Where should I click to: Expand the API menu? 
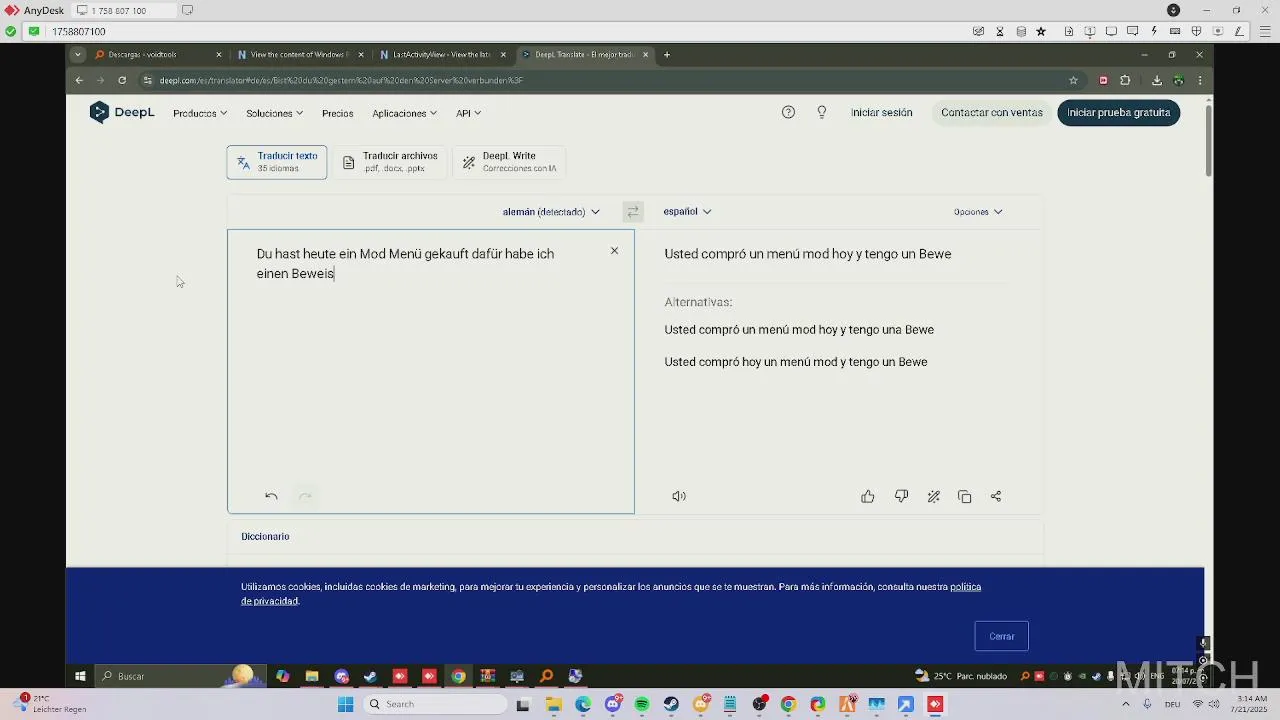tap(468, 114)
